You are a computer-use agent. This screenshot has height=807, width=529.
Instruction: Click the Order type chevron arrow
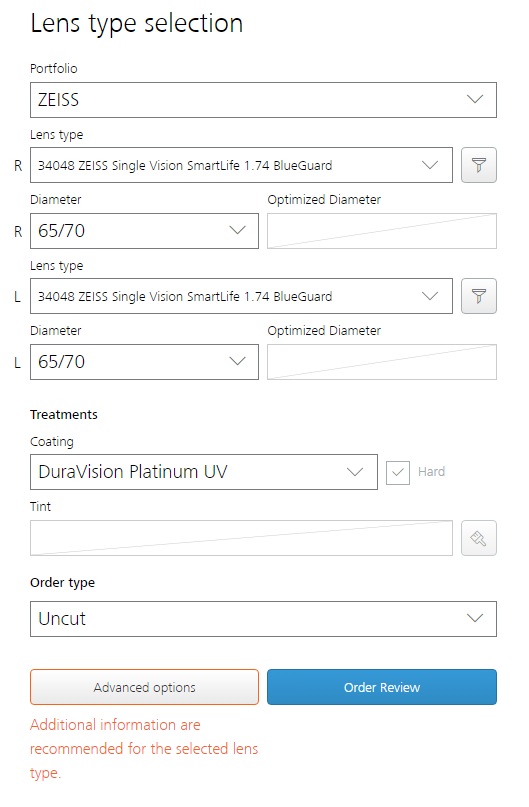tap(474, 618)
